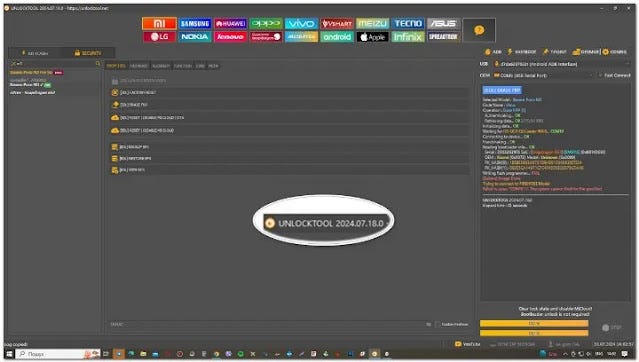Open the Spreadtrum brand section
Screen dimensions: 639x362
click(x=443, y=37)
